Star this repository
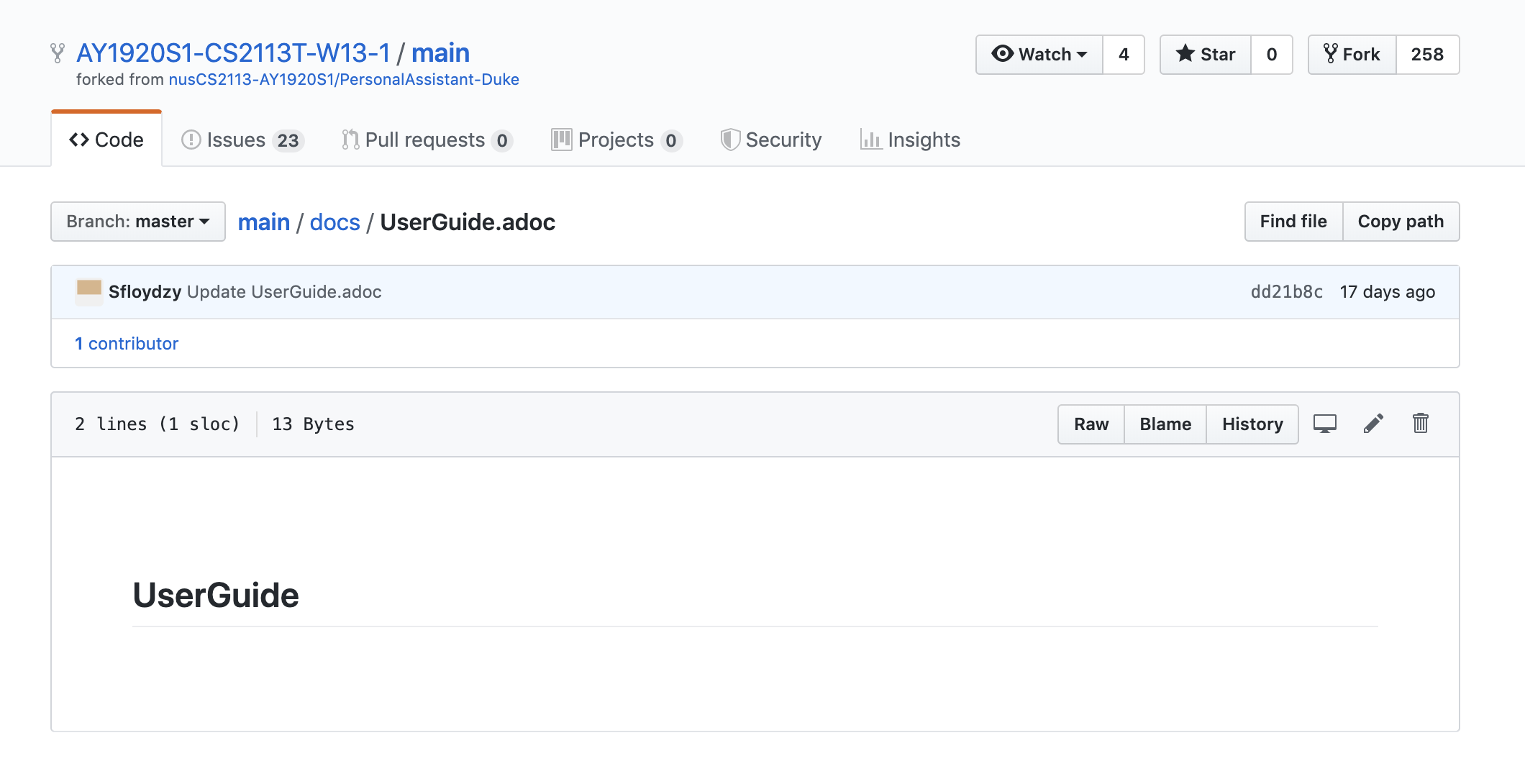This screenshot has width=1525, height=784. pos(1206,55)
